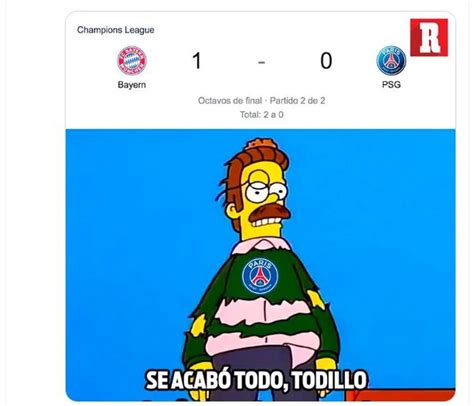Click Bayern's score of 1
474x406 pixels.
[x=197, y=61]
